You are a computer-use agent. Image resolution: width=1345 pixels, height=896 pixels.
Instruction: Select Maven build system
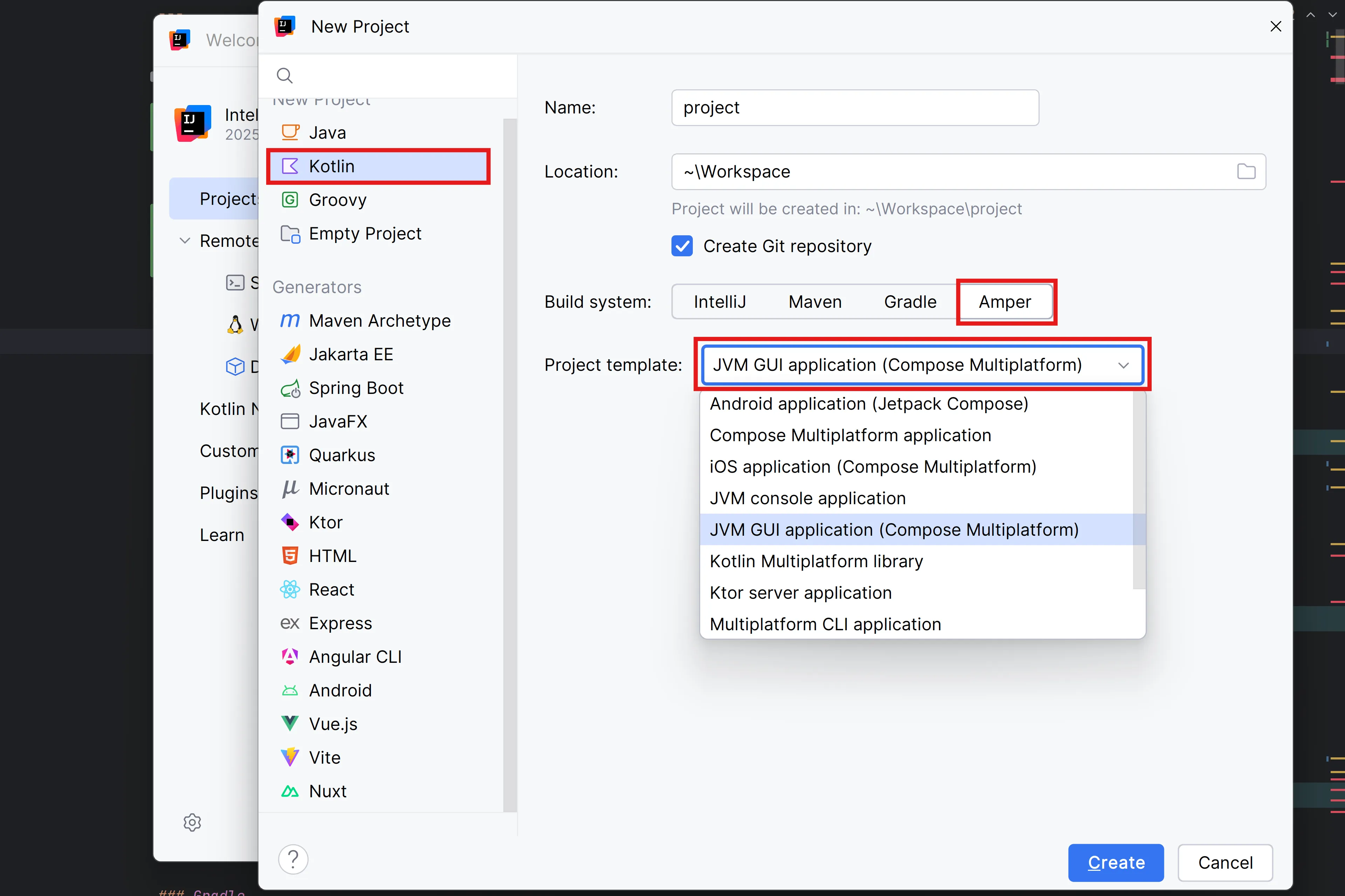[815, 302]
